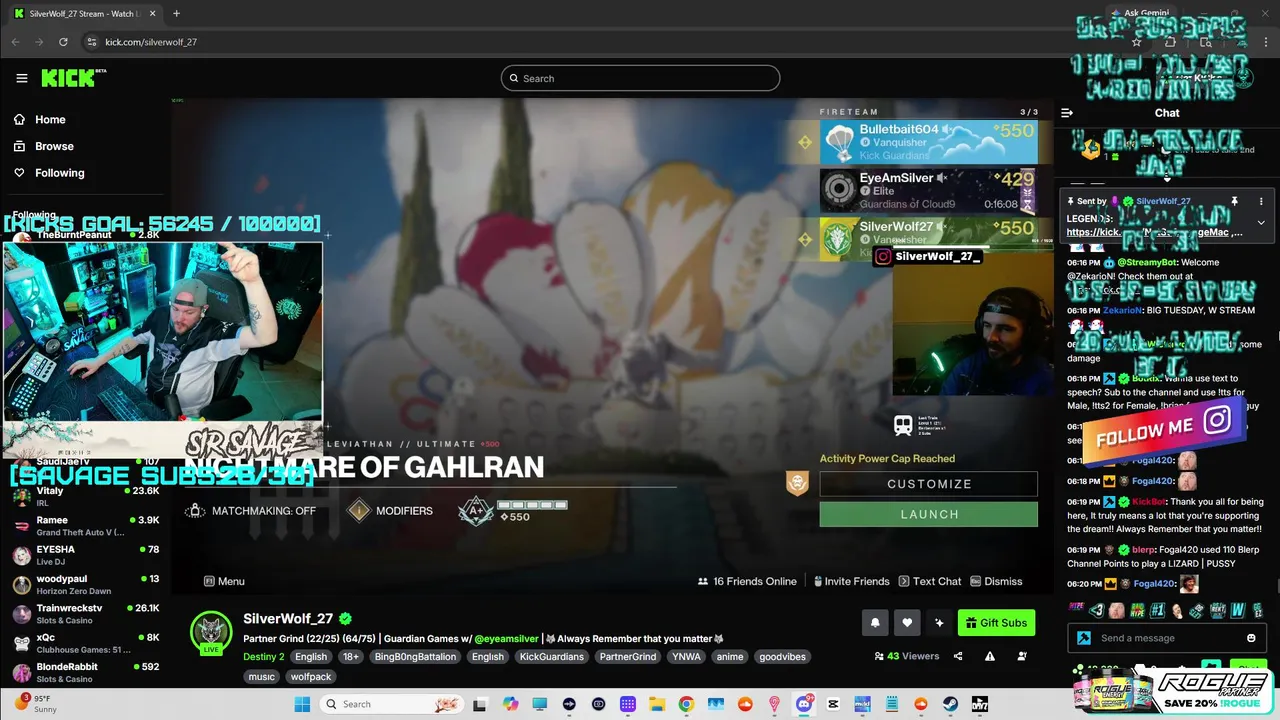
Task: Open Vitaly's channel in sidebar
Action: (85, 496)
